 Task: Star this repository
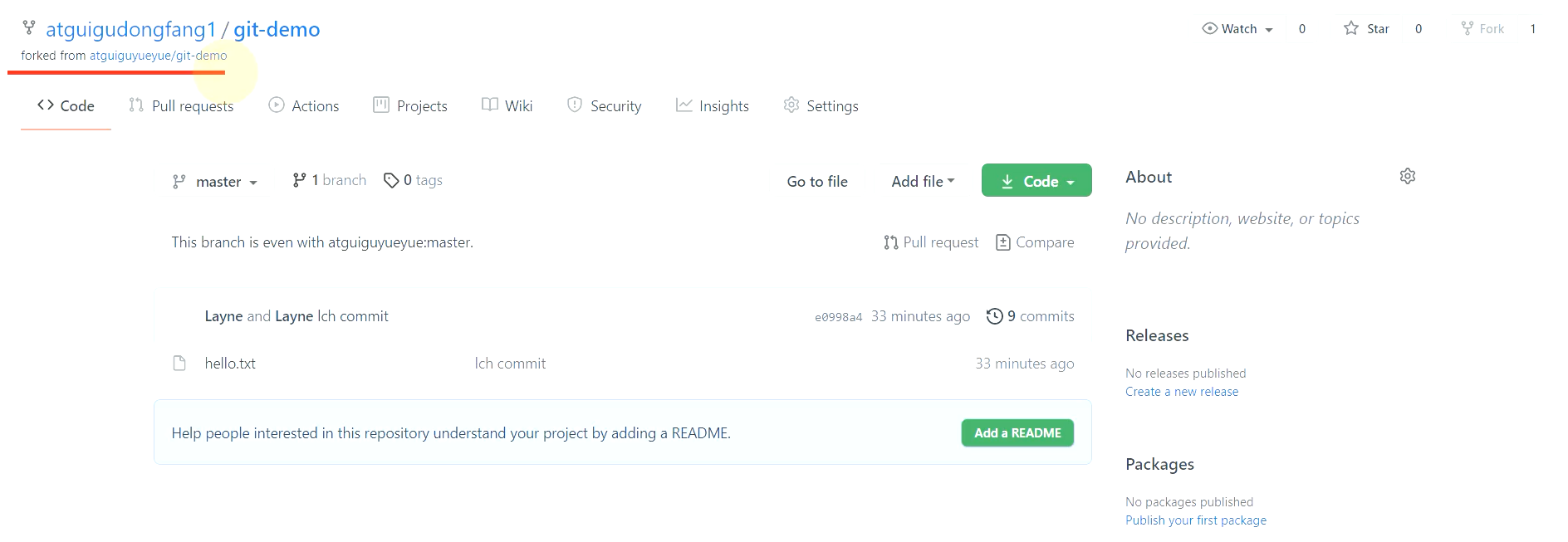click(x=1366, y=28)
